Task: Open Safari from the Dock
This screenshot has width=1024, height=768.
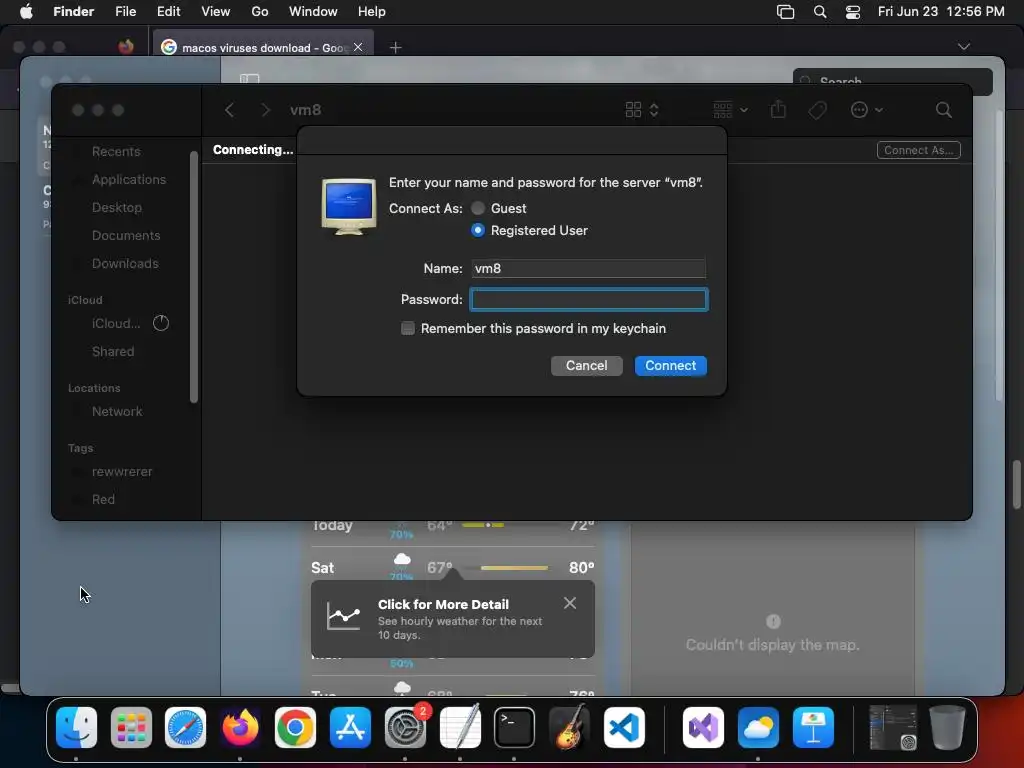Action: (185, 728)
